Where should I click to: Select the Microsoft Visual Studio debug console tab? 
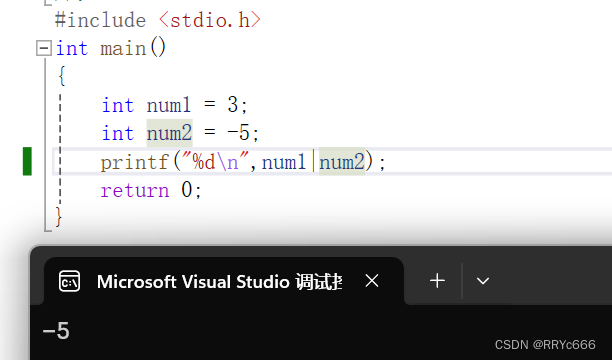coord(224,281)
